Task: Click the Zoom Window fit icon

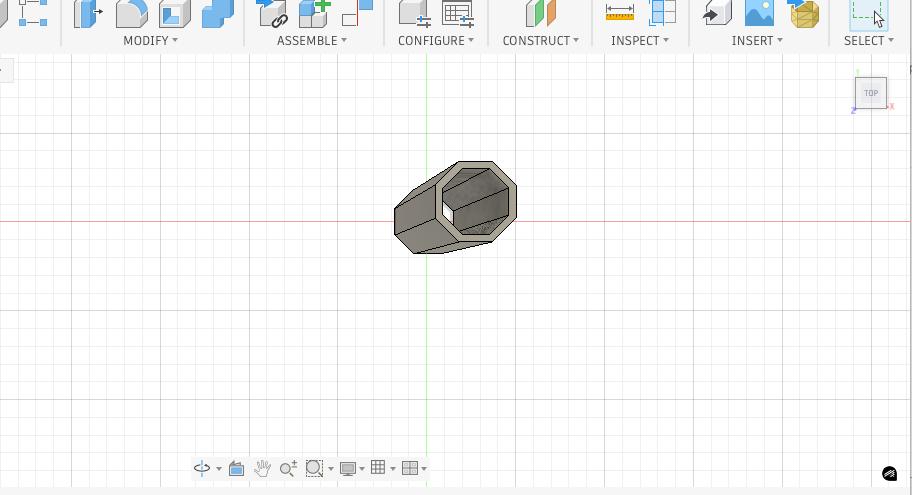Action: pos(314,468)
